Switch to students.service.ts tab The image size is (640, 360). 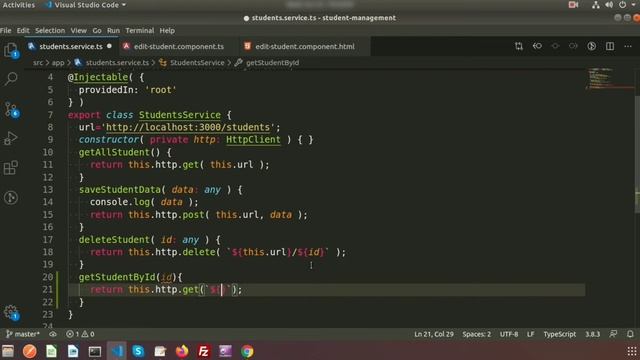pyautogui.click(x=71, y=47)
